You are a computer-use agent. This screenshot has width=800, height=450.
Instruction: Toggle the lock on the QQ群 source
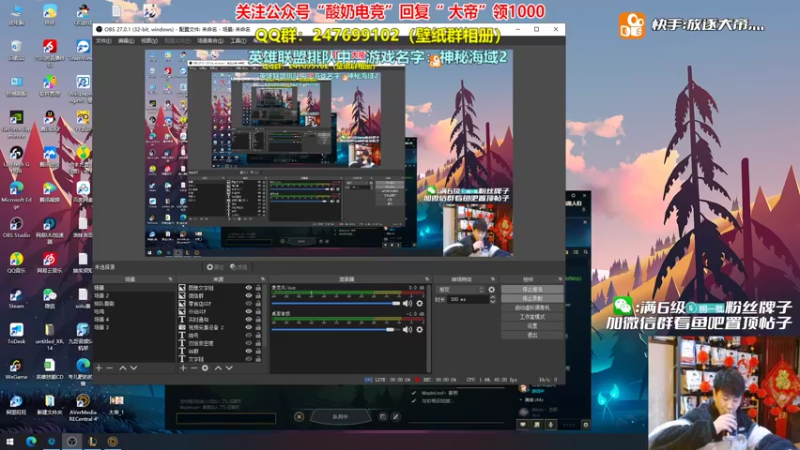[x=258, y=351]
